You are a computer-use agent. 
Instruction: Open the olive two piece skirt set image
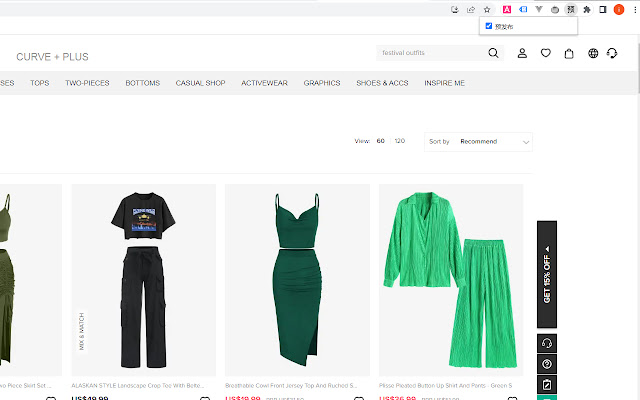point(31,280)
